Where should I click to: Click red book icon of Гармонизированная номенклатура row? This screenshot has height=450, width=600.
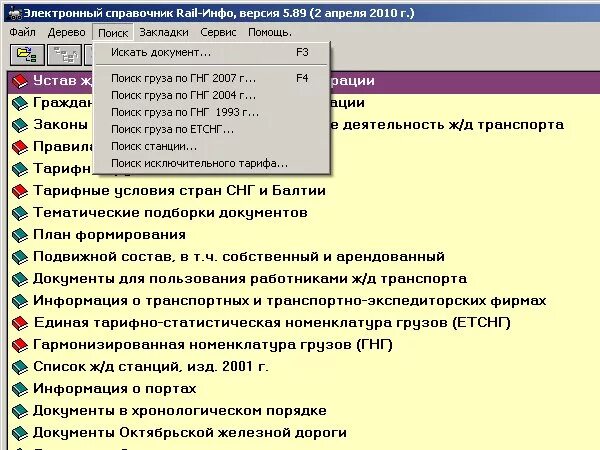click(x=20, y=345)
